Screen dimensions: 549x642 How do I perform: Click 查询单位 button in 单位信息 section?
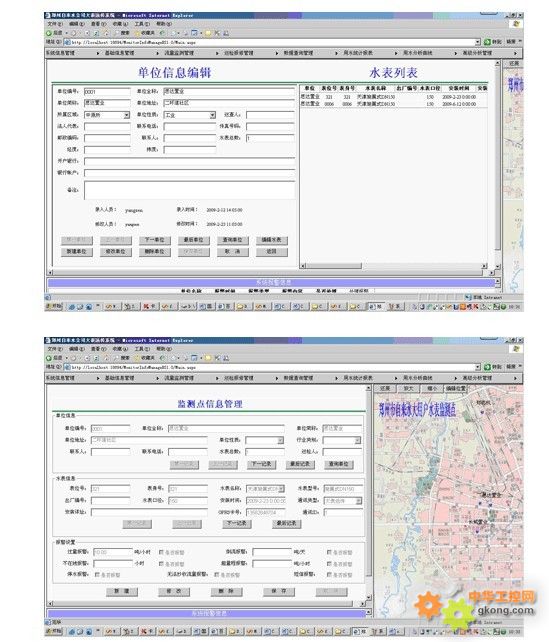tap(339, 464)
